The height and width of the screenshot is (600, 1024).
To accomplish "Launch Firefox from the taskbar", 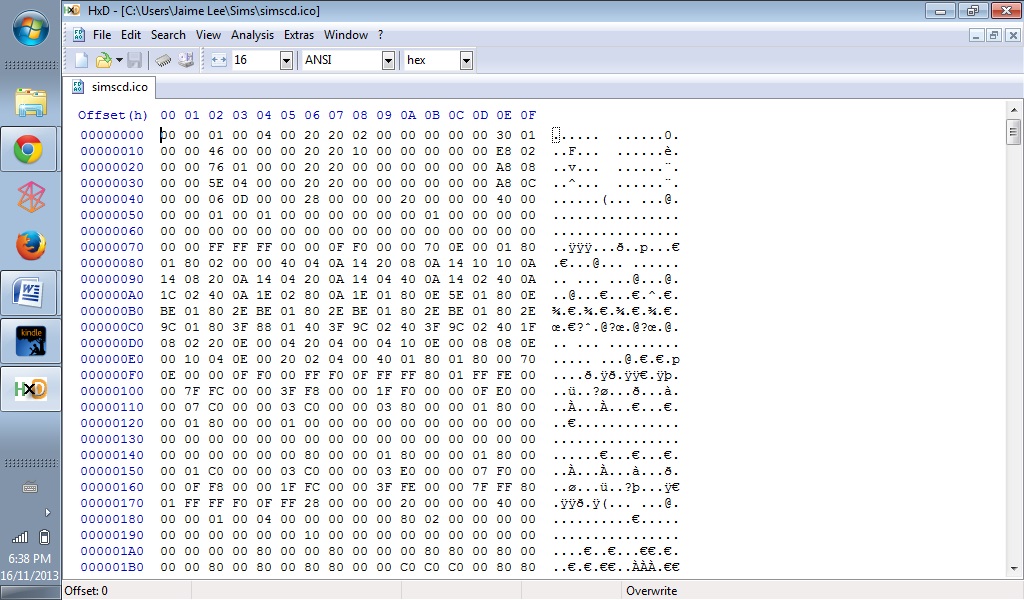I will pyautogui.click(x=31, y=245).
